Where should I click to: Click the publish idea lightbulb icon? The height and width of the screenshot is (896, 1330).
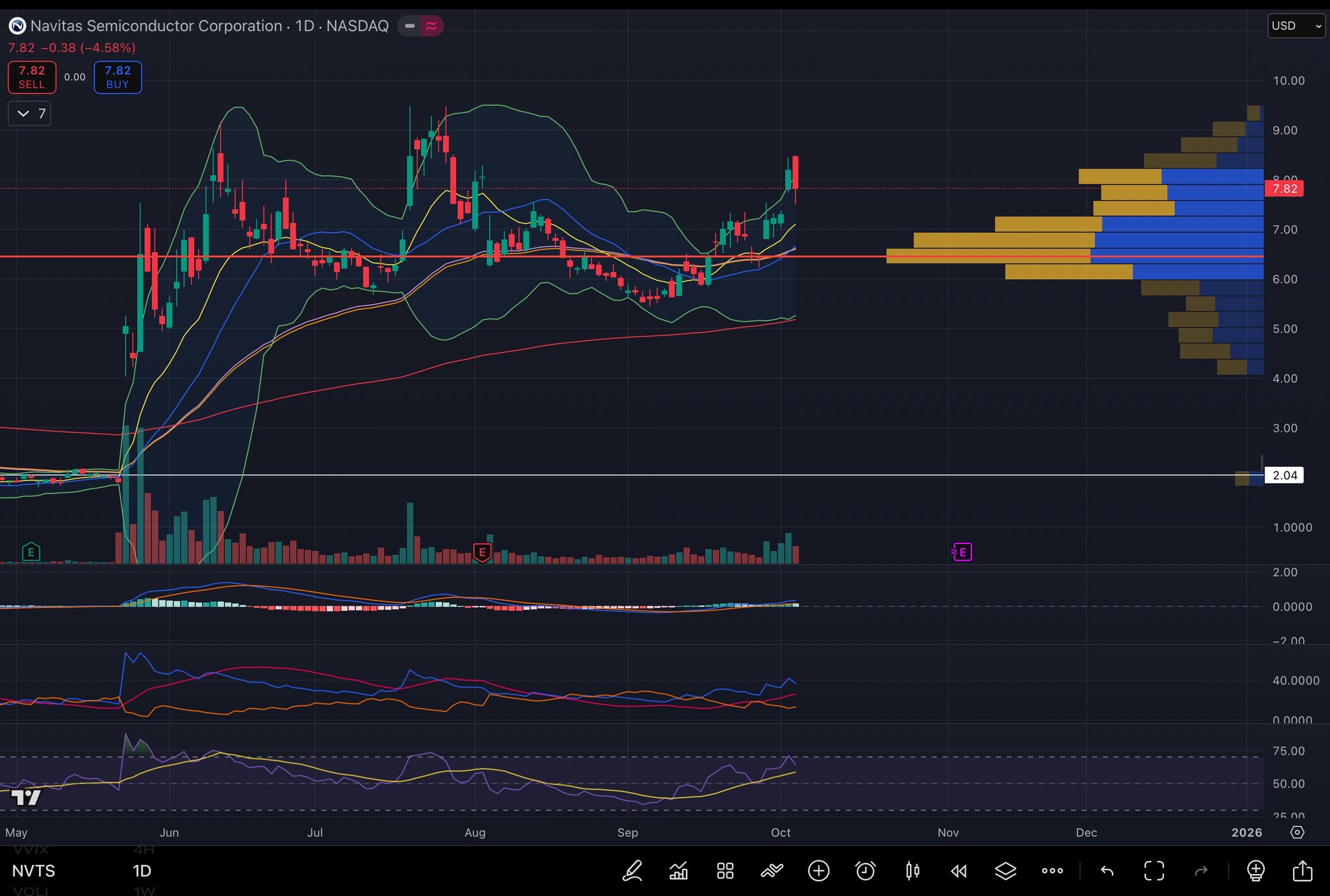point(1255,871)
